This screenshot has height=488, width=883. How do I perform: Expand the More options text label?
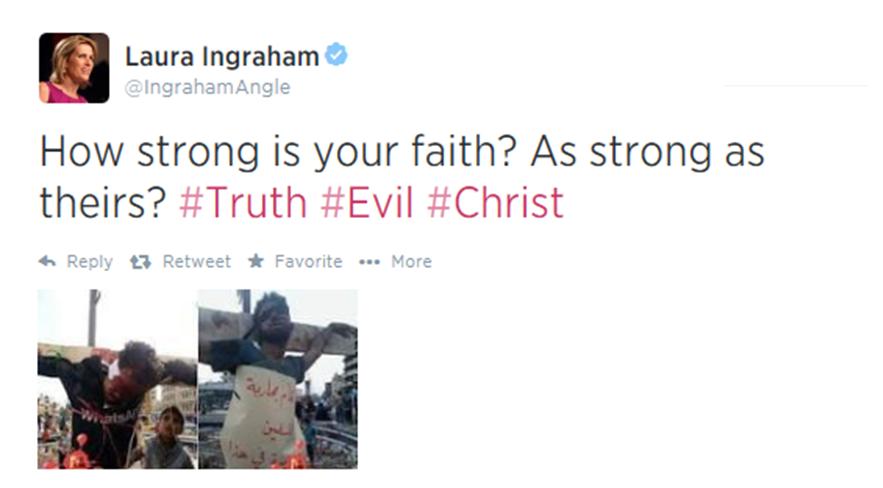(412, 261)
